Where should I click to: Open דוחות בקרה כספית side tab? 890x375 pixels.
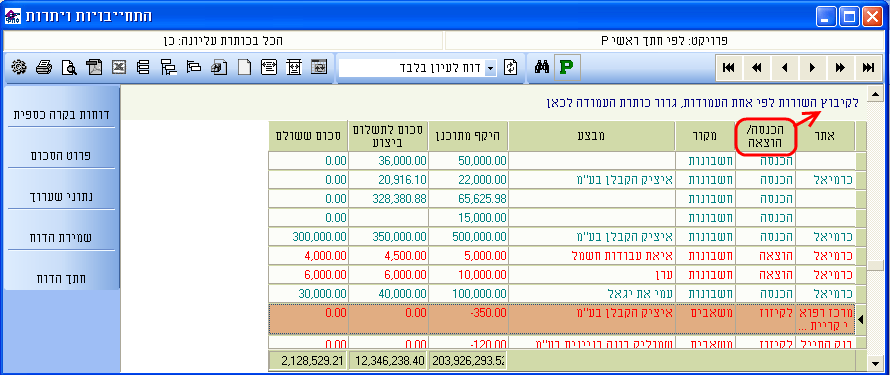point(61,114)
